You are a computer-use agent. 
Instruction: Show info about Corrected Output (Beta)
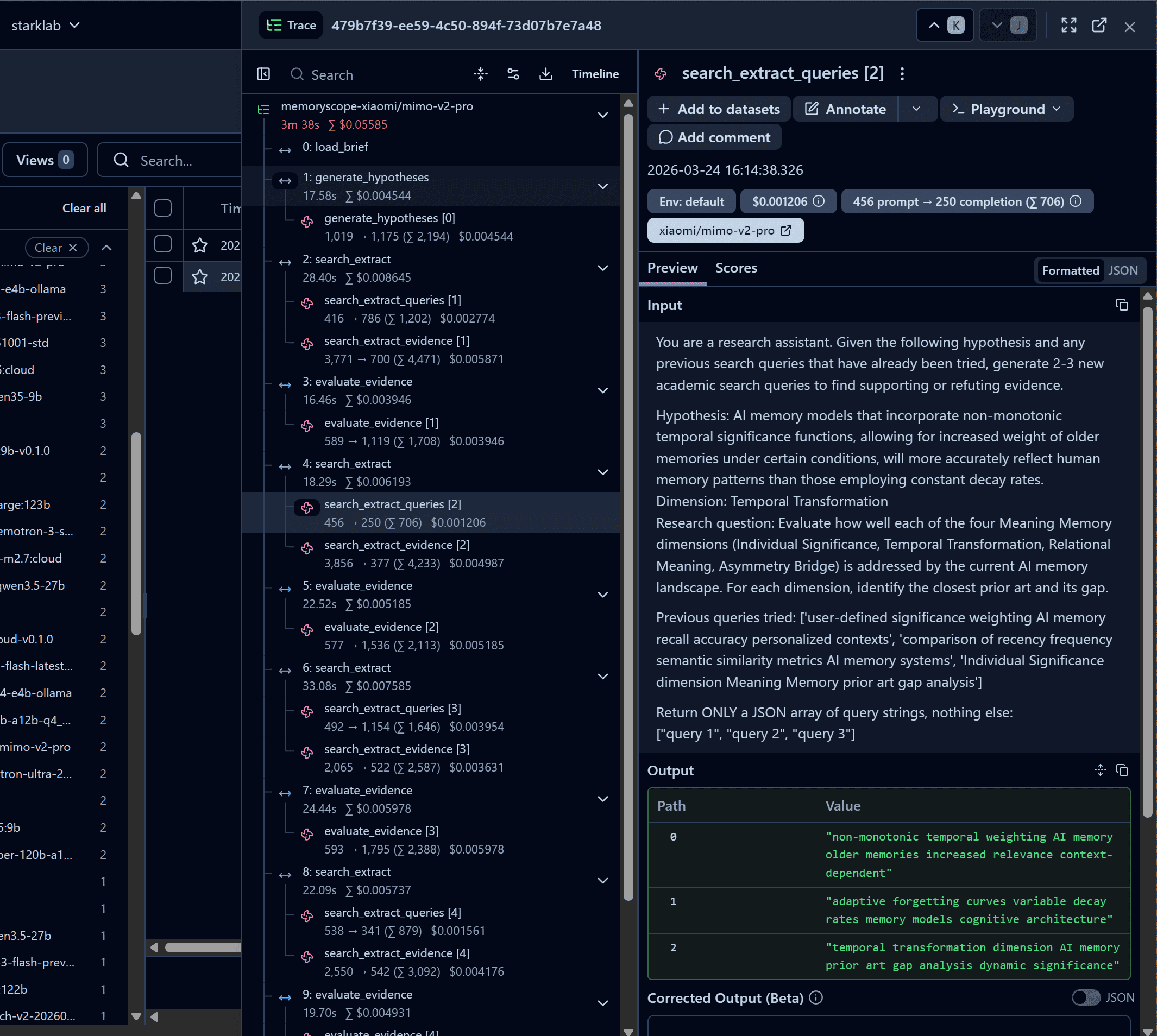coord(815,997)
